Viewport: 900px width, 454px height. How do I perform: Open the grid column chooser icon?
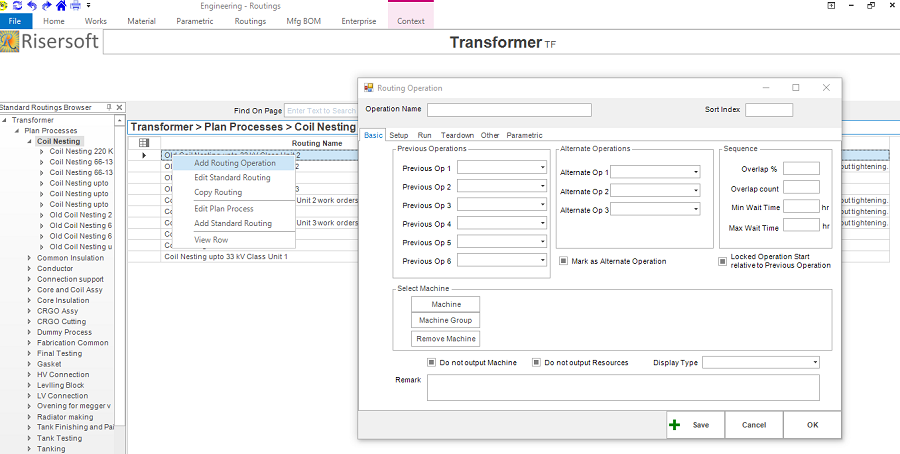pyautogui.click(x=144, y=143)
